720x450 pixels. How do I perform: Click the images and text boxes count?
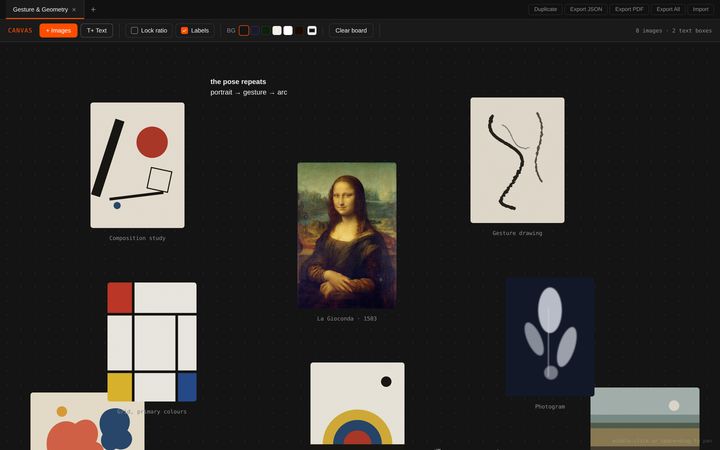tap(674, 31)
